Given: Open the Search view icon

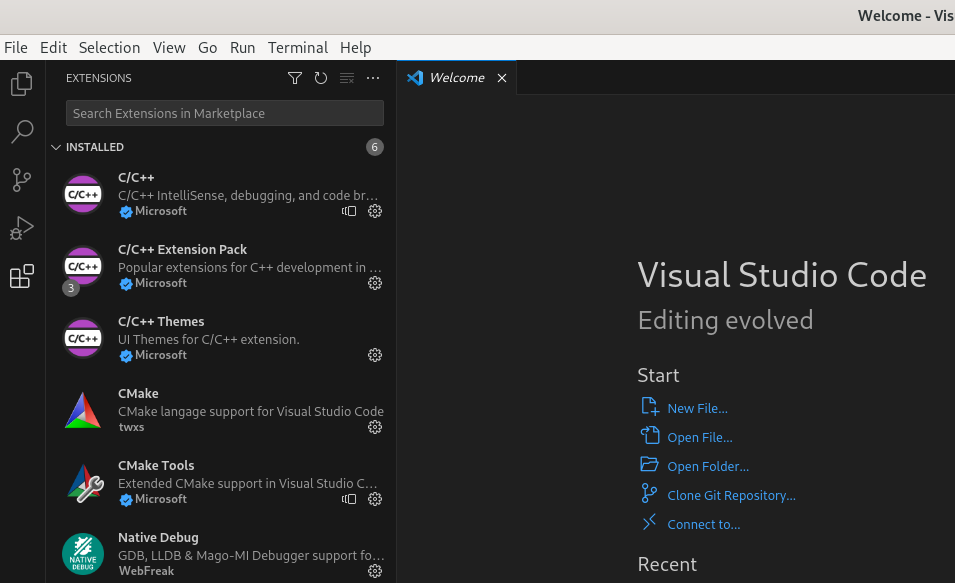Looking at the screenshot, I should coord(21,132).
